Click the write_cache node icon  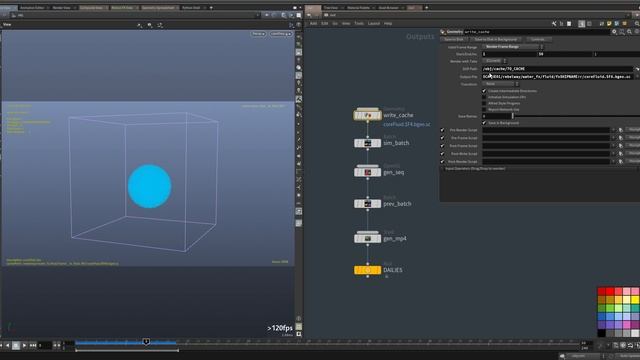(x=367, y=116)
